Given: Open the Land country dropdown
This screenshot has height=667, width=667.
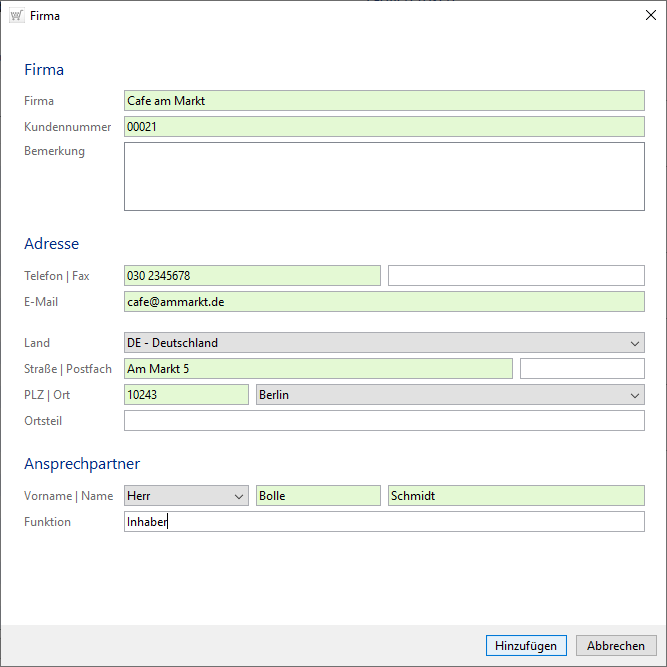Looking at the screenshot, I should pos(384,343).
